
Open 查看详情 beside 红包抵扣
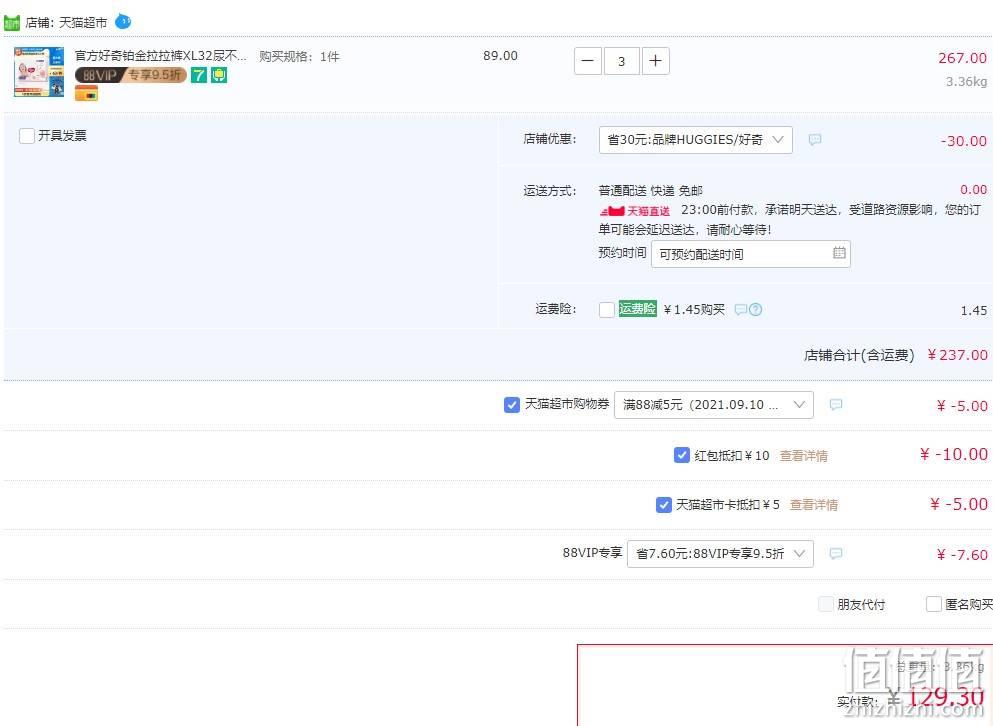[803, 455]
